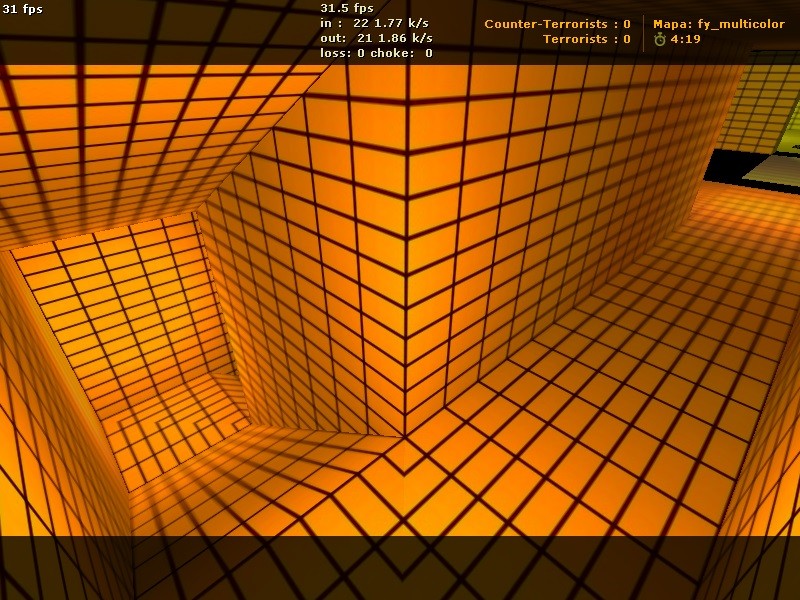Viewport: 800px width, 600px height.
Task: Click the dark spectator bar at bottom
Action: (x=400, y=568)
